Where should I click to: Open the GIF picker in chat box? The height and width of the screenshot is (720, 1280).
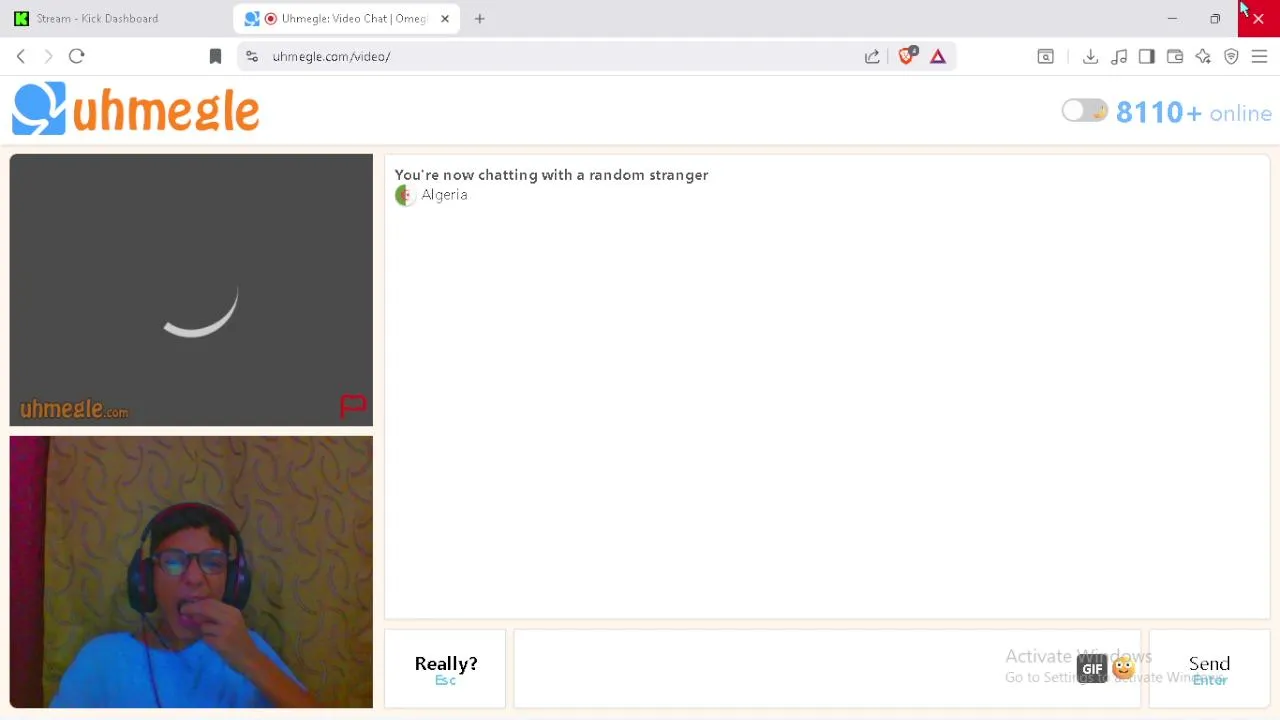pyautogui.click(x=1092, y=669)
